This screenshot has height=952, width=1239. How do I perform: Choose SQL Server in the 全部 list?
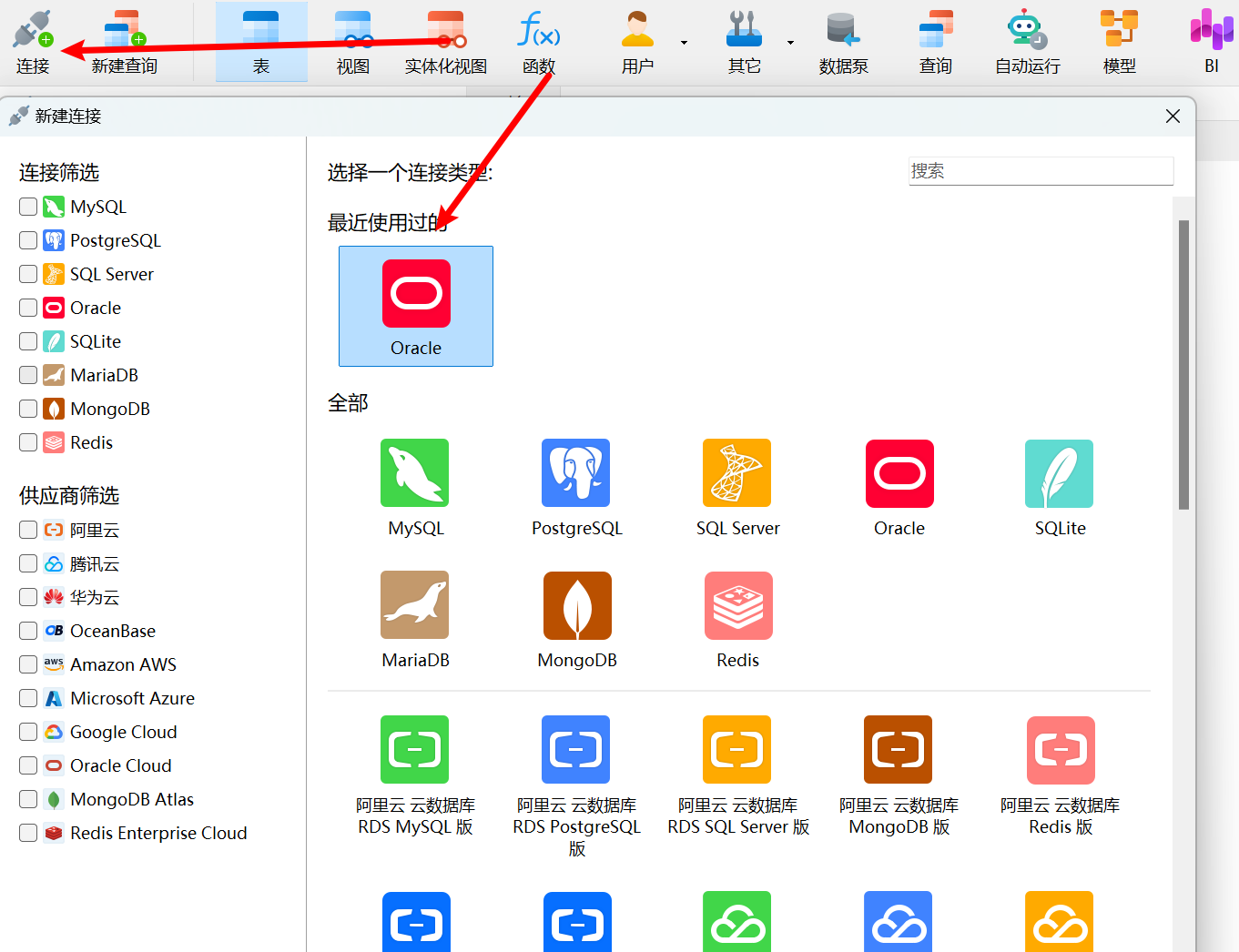[x=737, y=489]
